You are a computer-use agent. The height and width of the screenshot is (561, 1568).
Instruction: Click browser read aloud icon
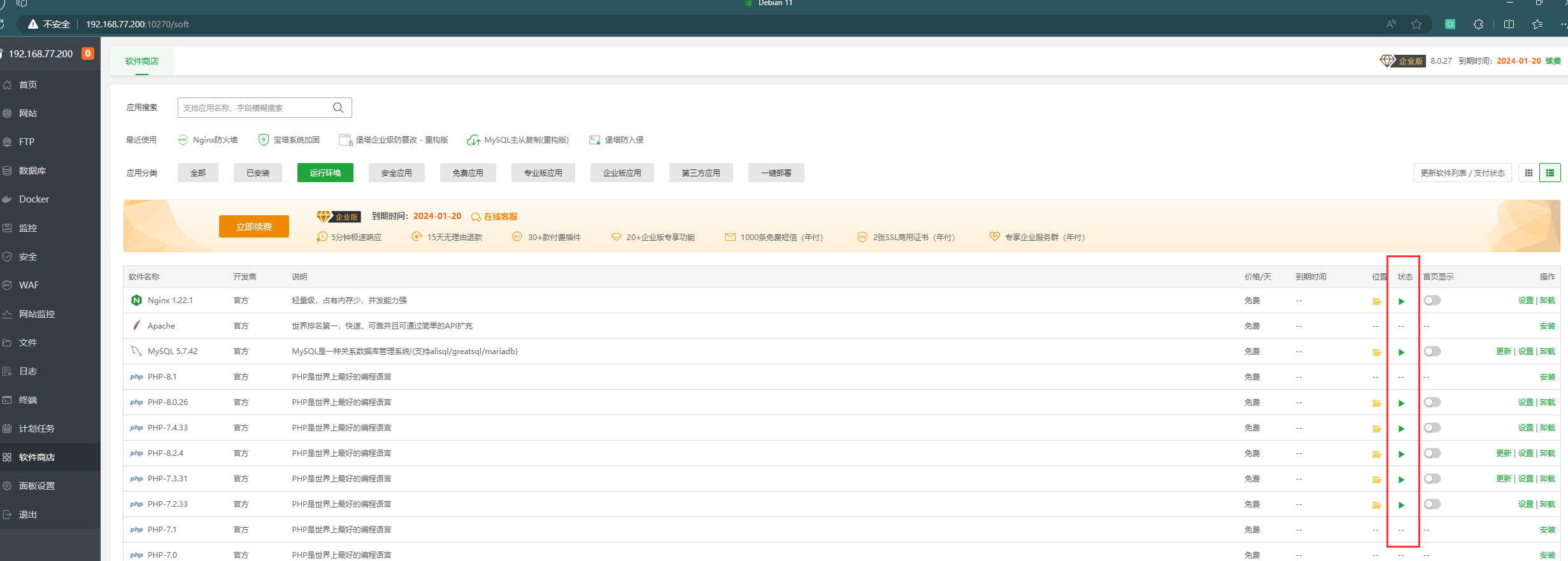1391,24
